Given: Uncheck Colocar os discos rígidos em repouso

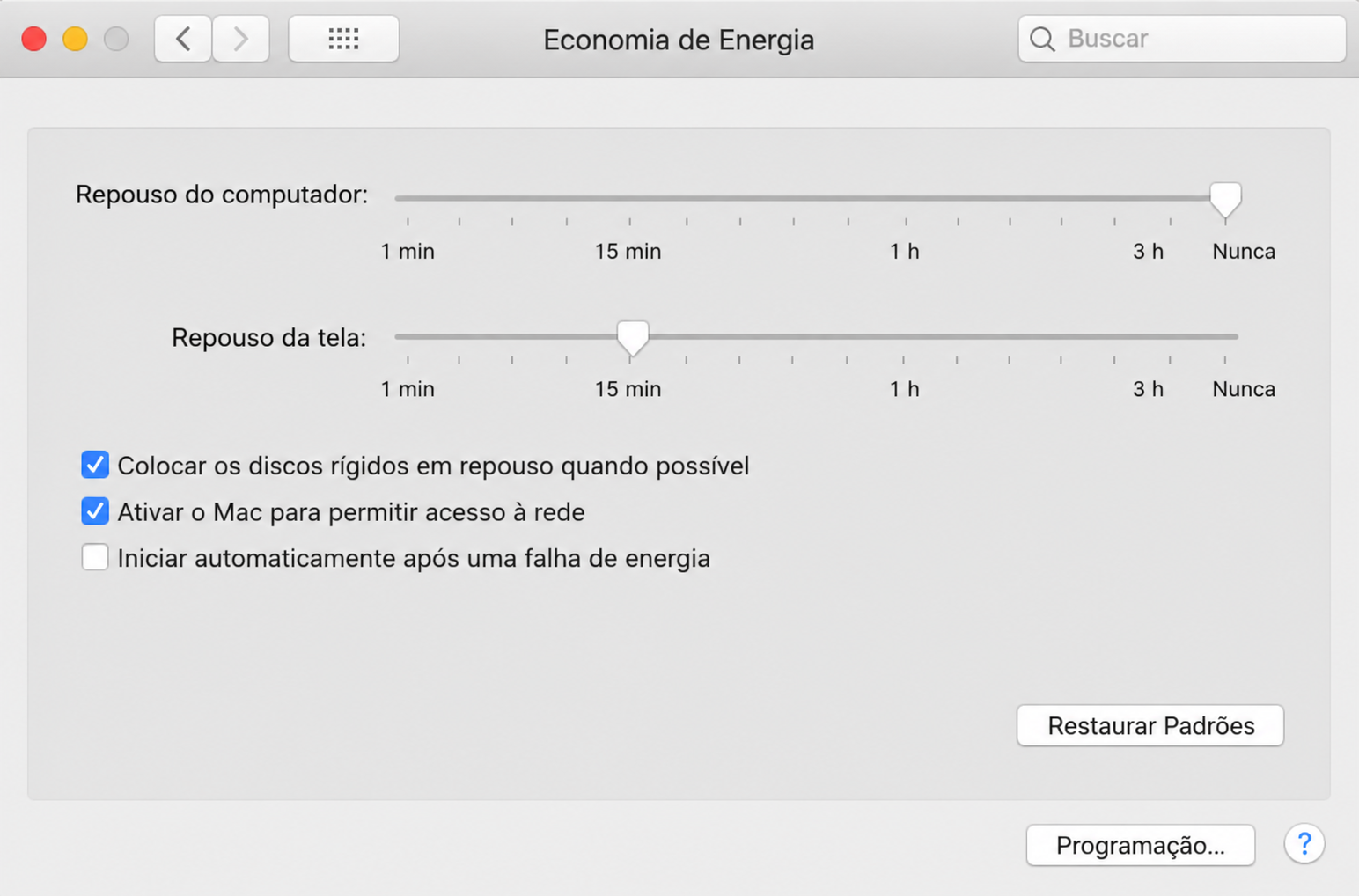Looking at the screenshot, I should click(95, 465).
